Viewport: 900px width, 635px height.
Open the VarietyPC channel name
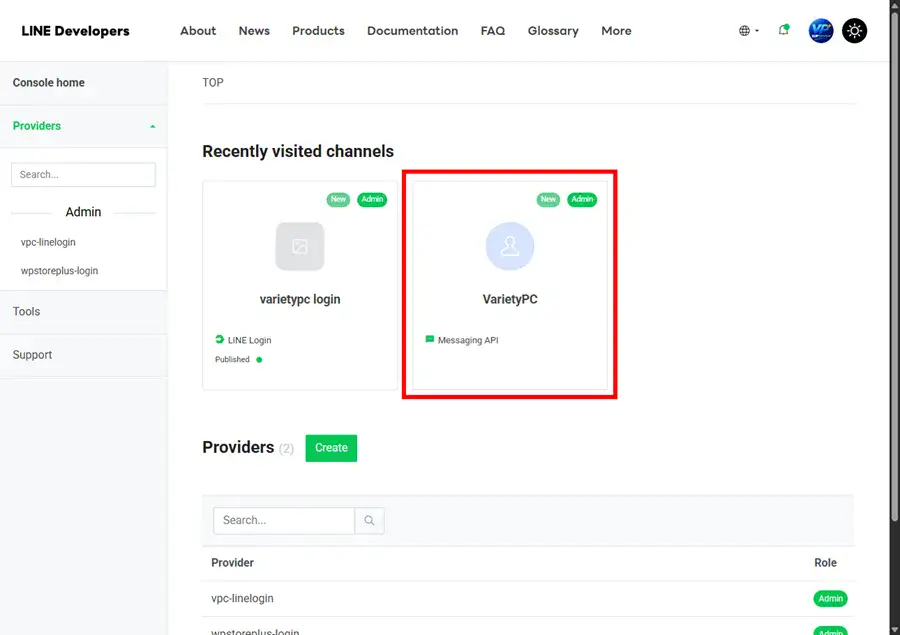510,299
